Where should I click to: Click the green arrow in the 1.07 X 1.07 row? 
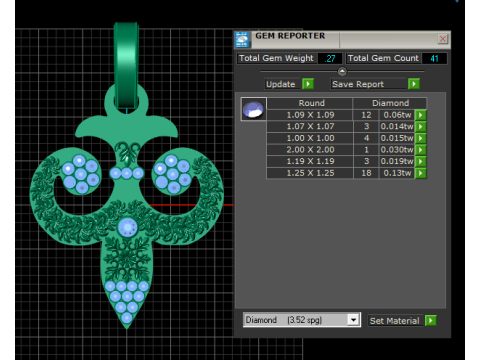421,127
